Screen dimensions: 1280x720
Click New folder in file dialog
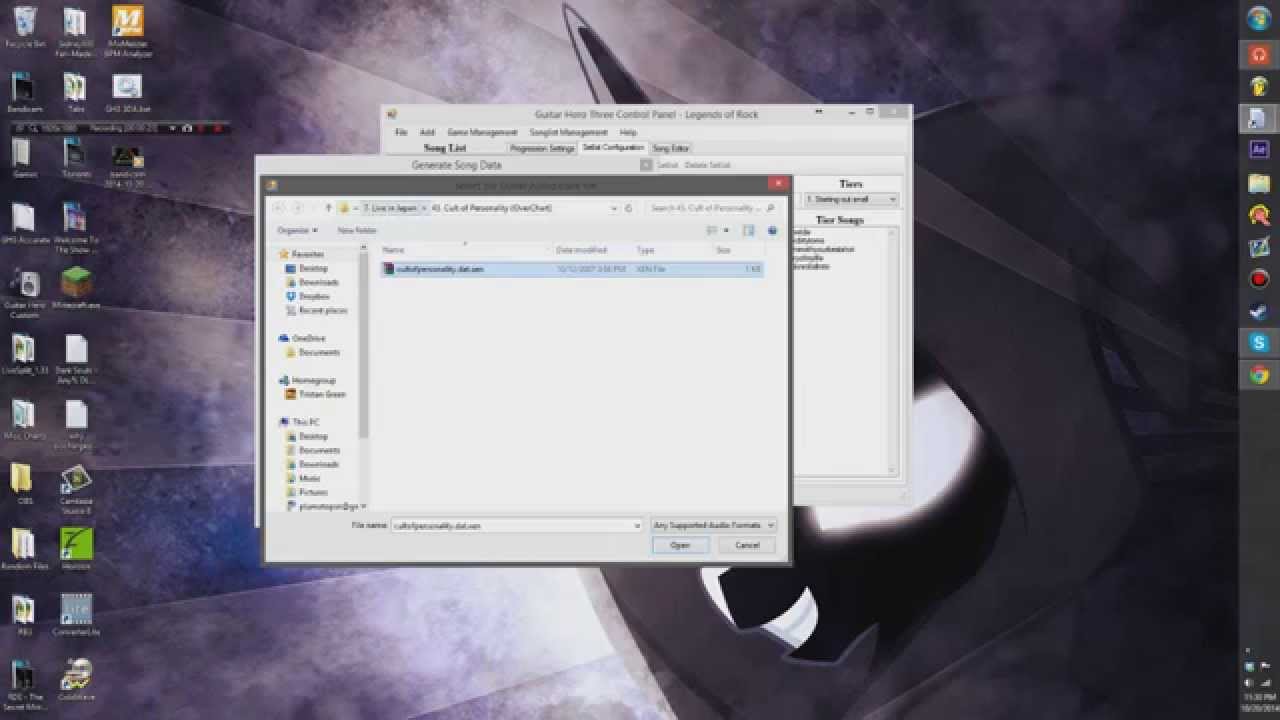click(357, 230)
